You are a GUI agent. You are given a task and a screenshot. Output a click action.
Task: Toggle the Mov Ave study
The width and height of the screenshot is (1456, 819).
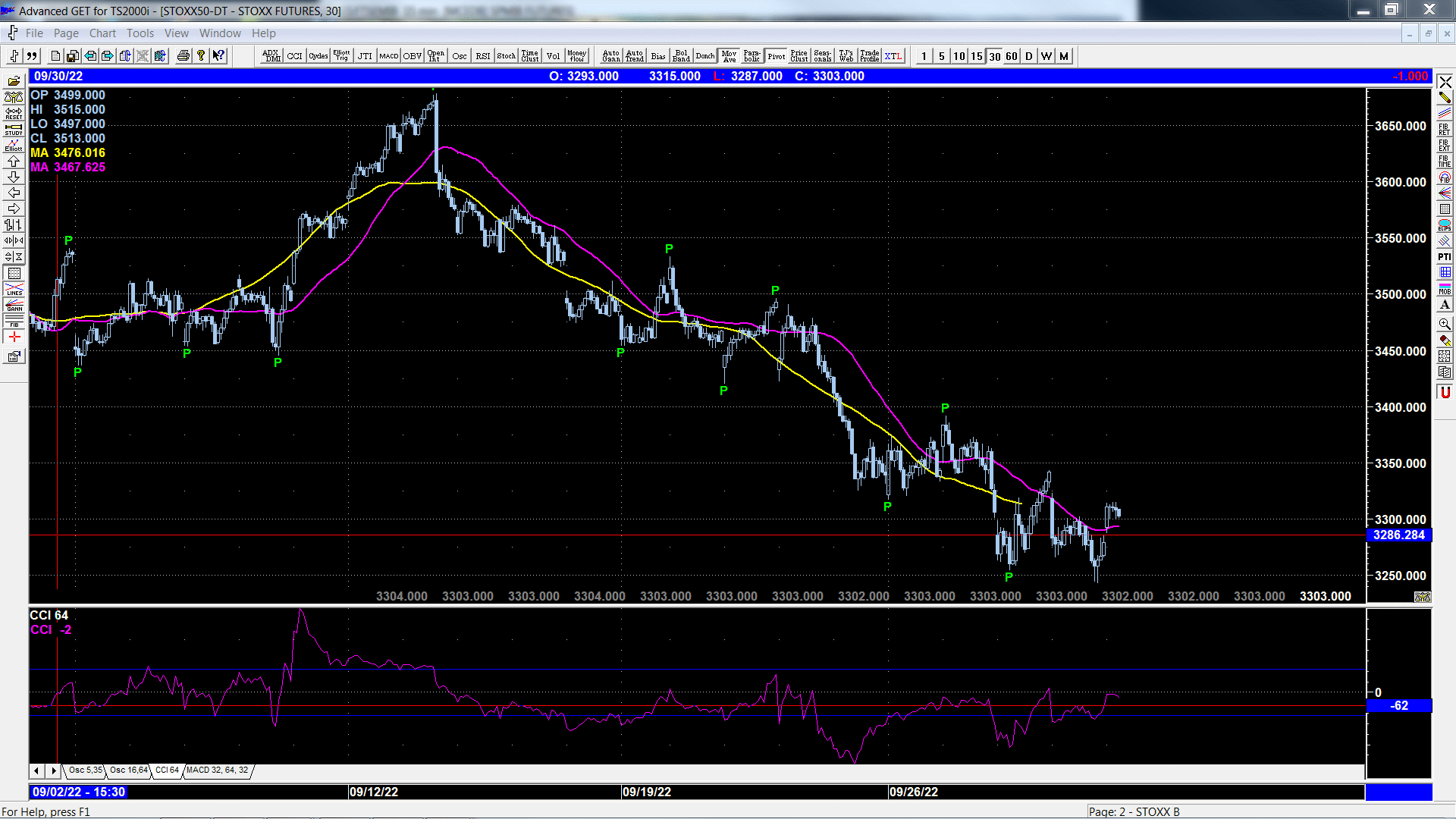(729, 56)
